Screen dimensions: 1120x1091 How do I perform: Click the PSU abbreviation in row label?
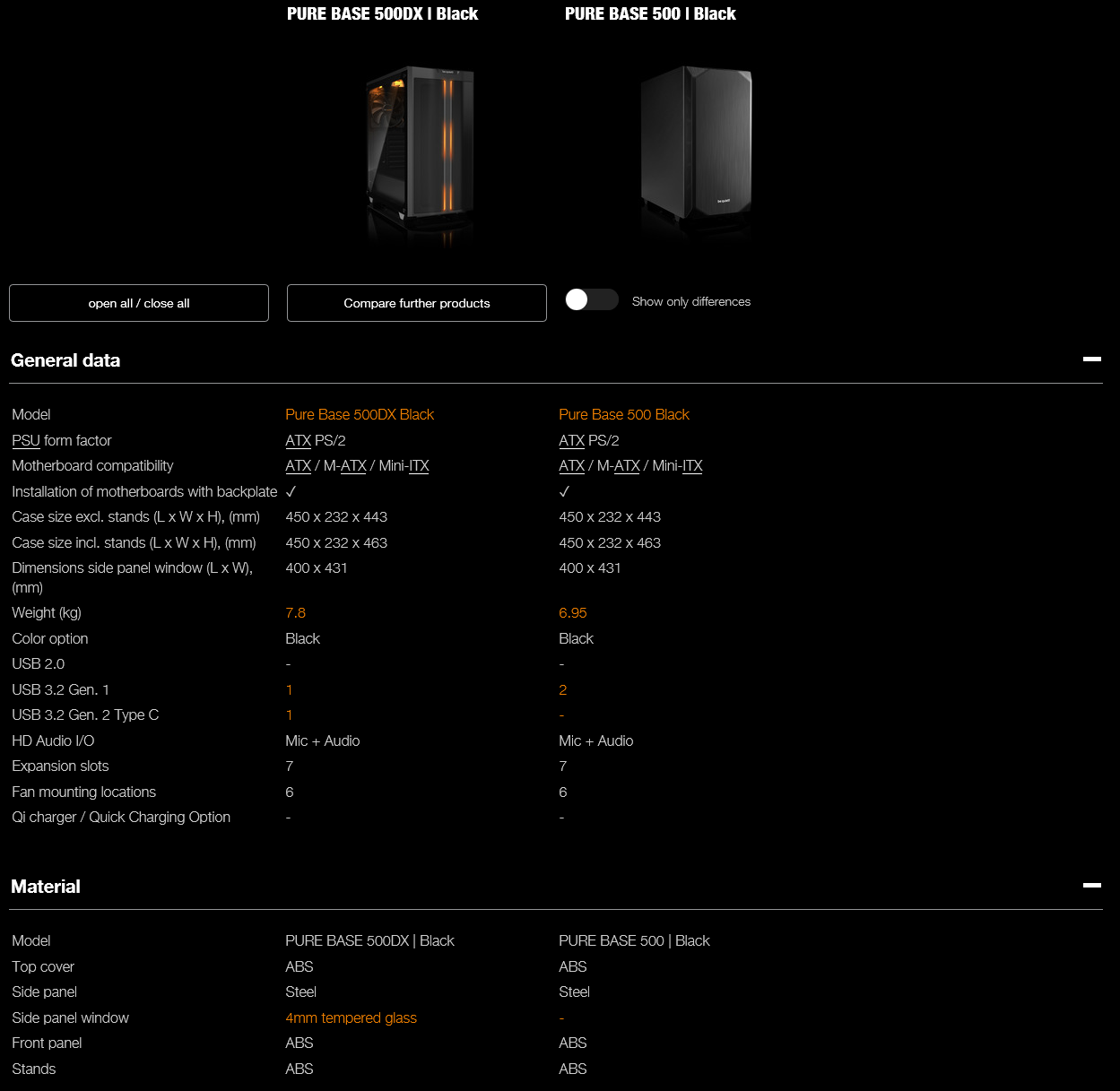(x=26, y=440)
